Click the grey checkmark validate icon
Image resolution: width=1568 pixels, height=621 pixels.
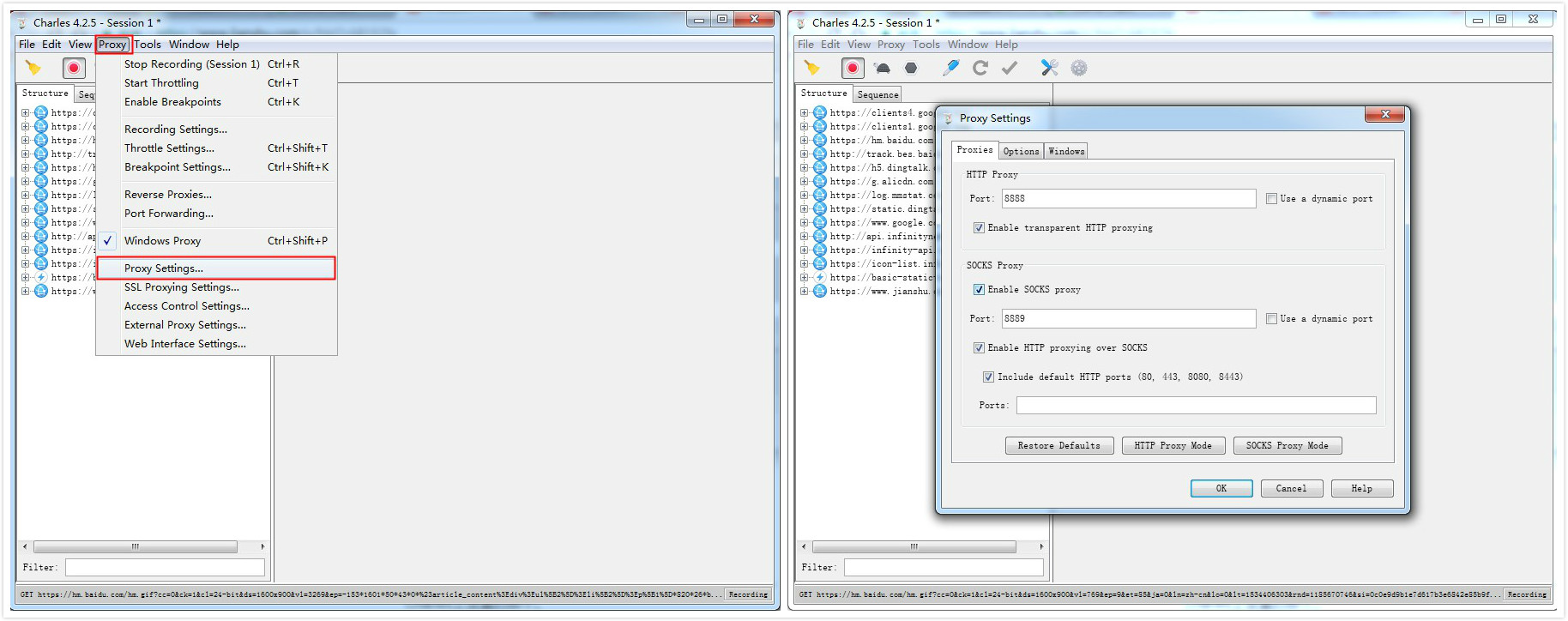[1010, 69]
